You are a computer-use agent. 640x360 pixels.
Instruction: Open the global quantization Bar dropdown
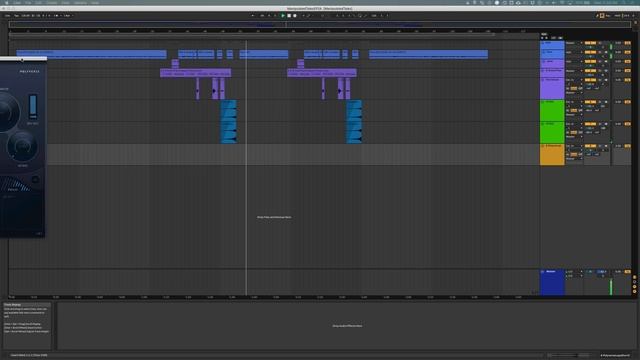[68, 16]
